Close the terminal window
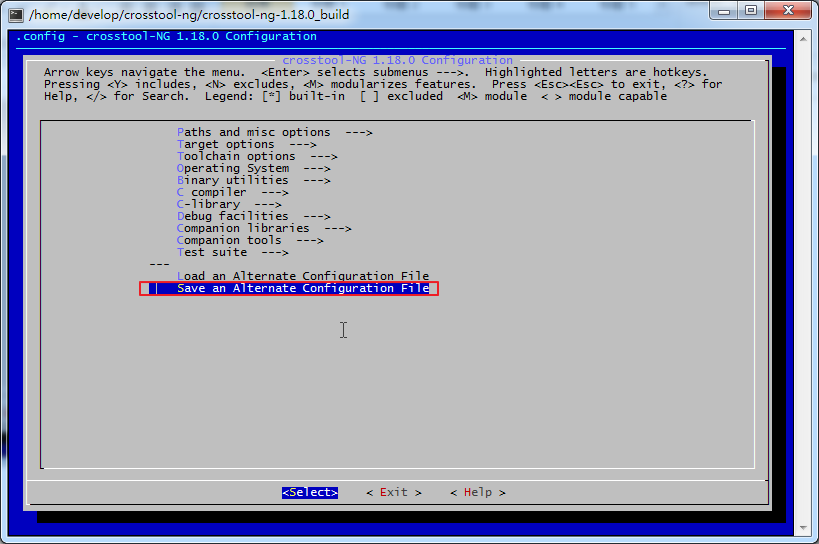 pos(788,11)
